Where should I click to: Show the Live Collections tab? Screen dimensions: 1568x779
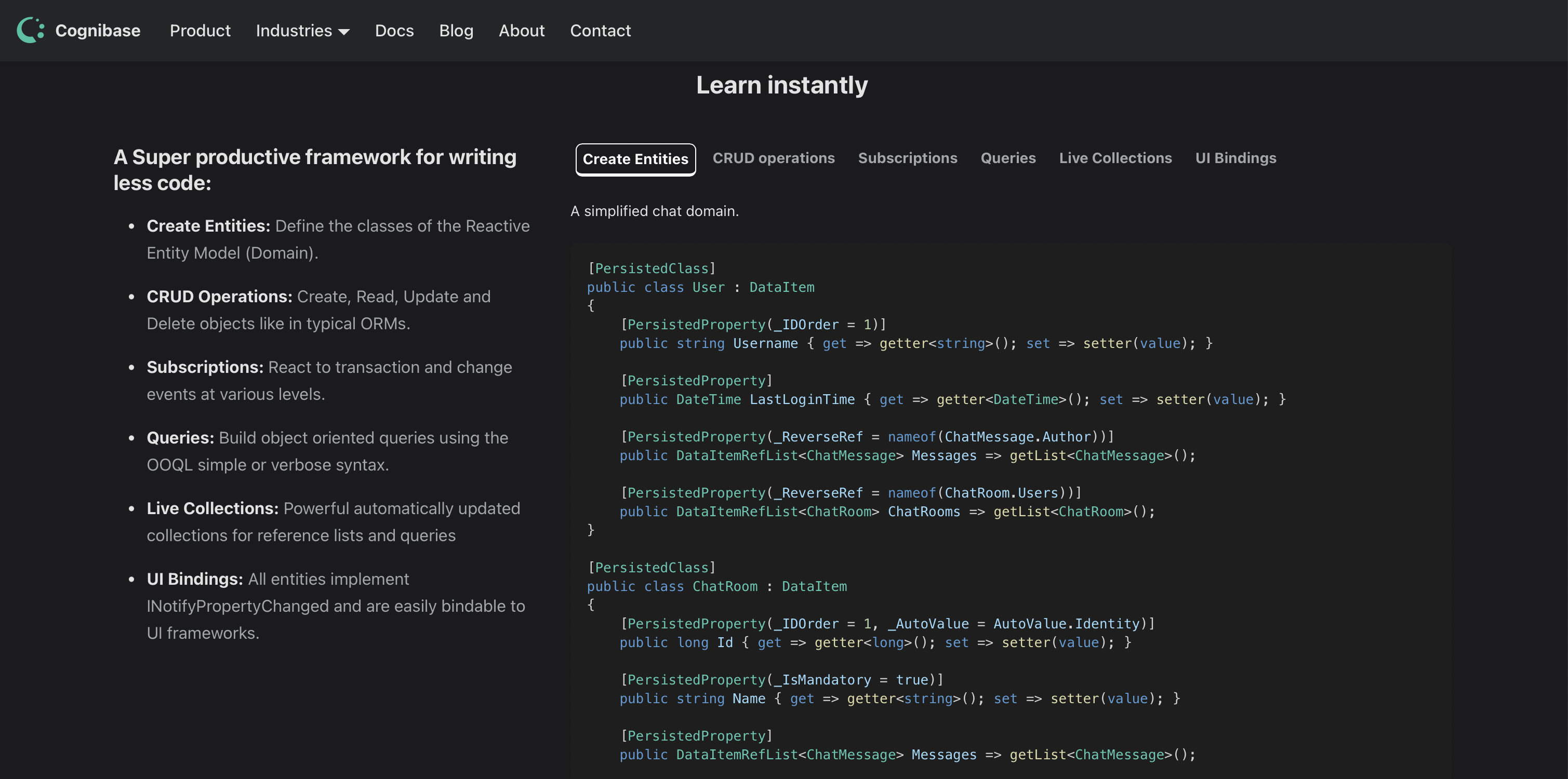1115,158
